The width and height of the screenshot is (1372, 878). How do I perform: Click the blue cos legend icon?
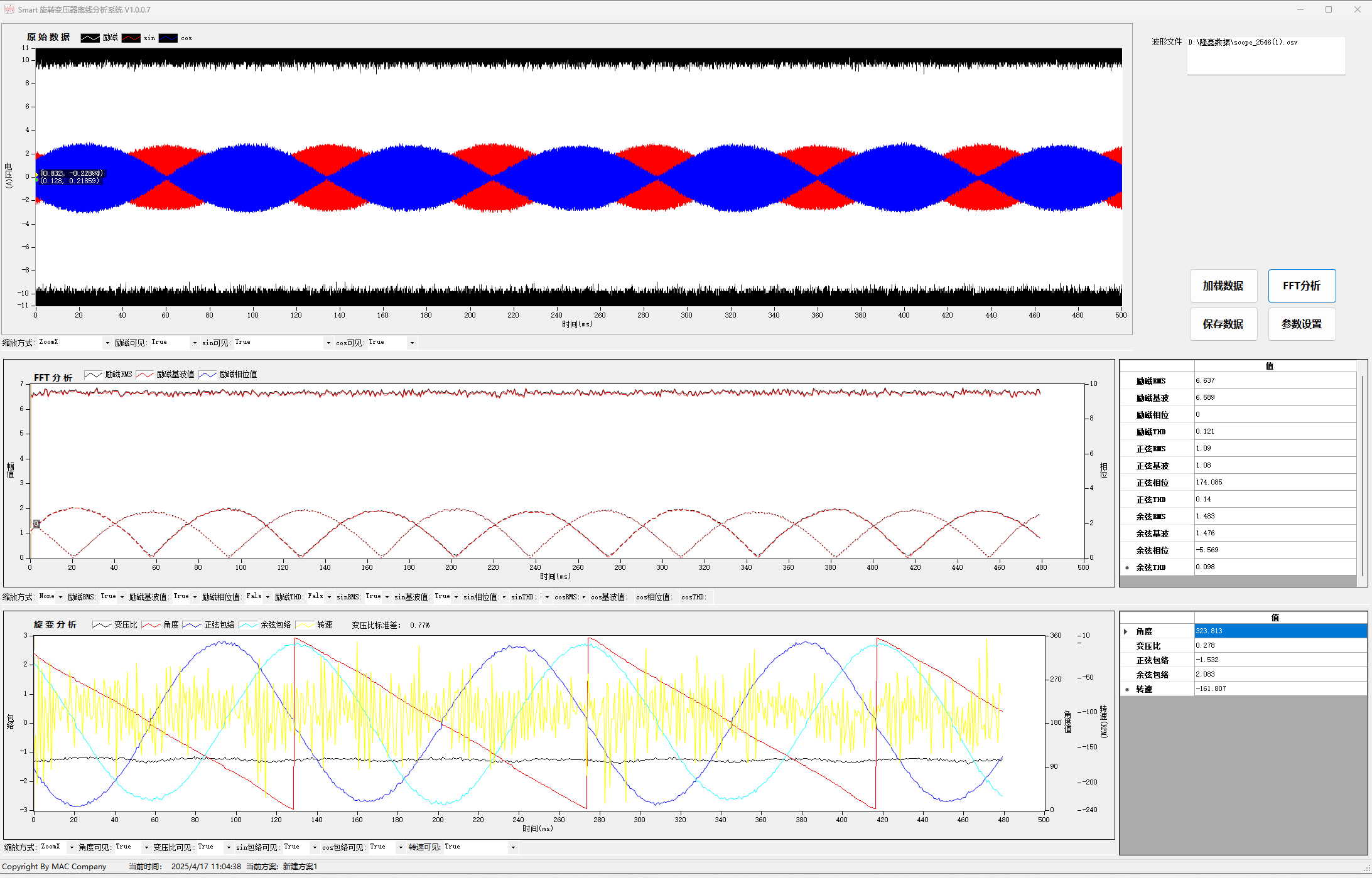point(168,38)
